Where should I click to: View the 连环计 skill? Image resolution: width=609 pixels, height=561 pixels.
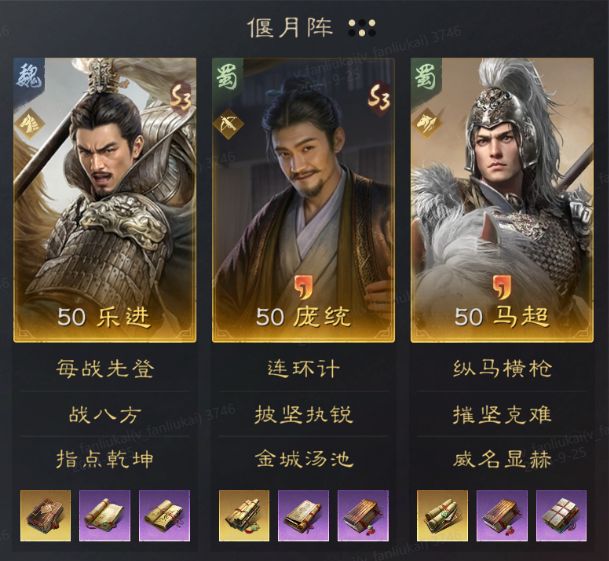(x=303, y=368)
